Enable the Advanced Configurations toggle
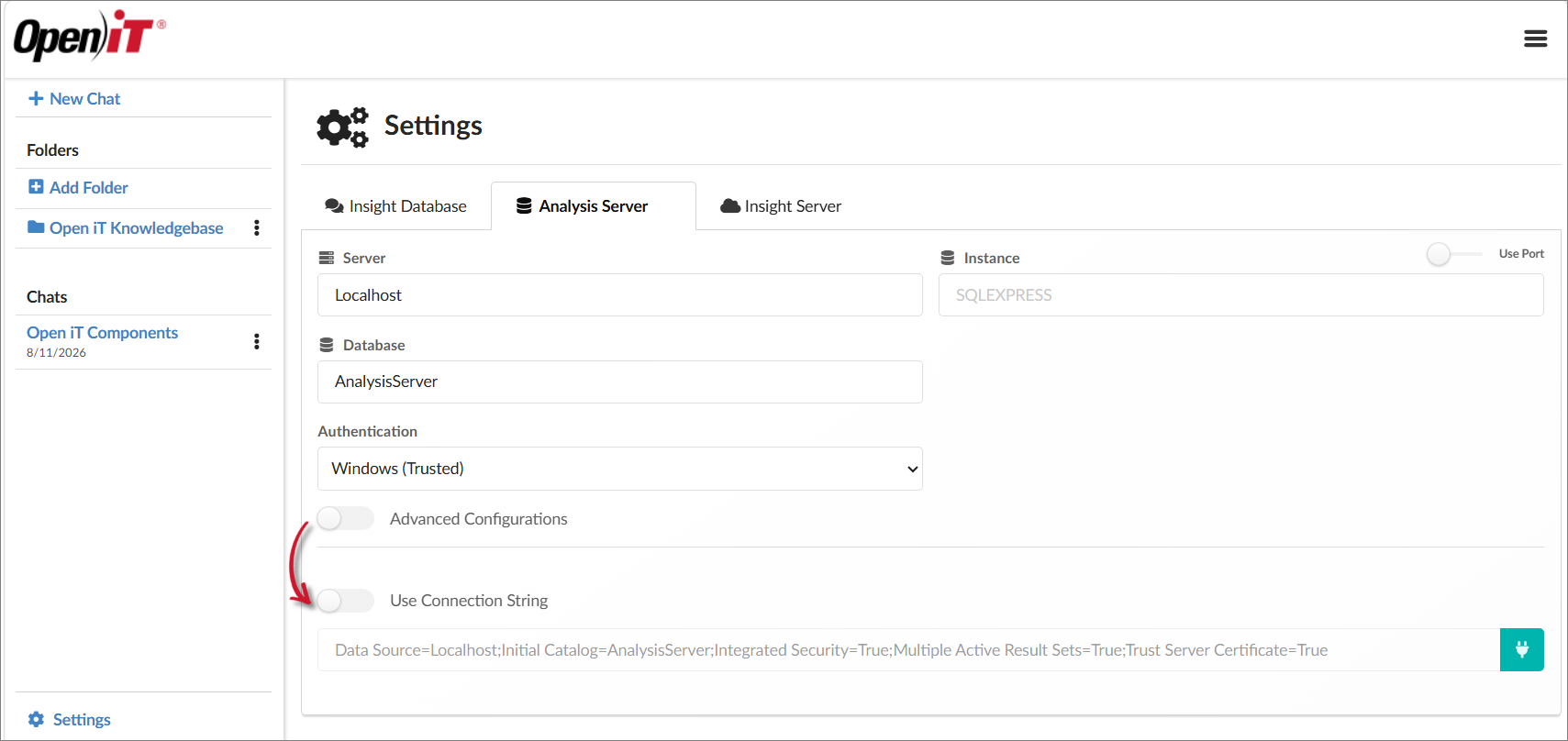This screenshot has width=1568, height=741. coord(345,518)
